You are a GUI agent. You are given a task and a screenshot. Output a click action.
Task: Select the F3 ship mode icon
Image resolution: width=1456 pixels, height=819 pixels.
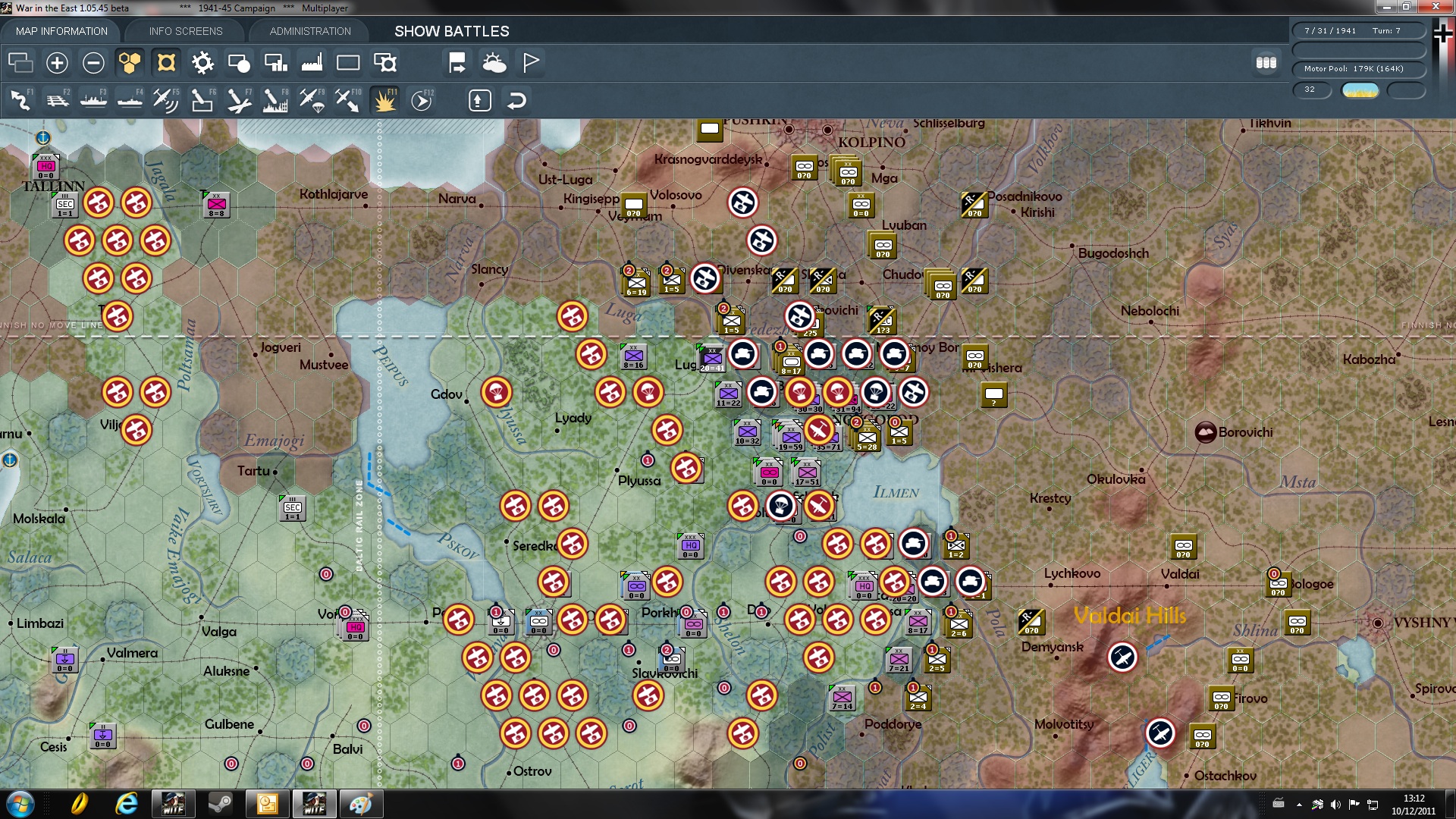93,100
